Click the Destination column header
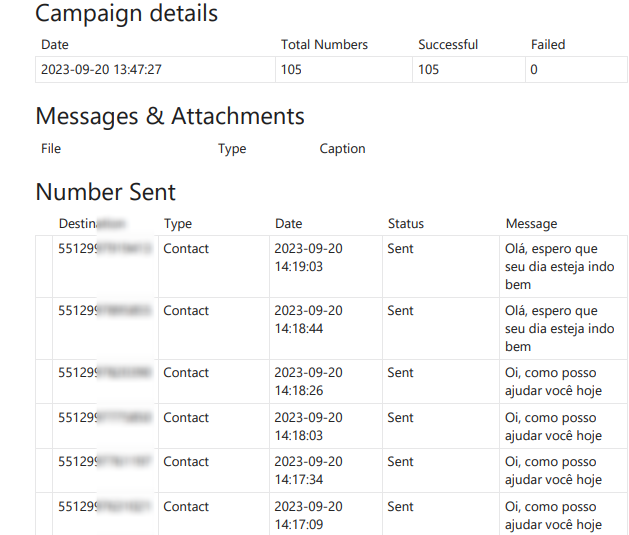The height and width of the screenshot is (535, 629). [x=91, y=224]
